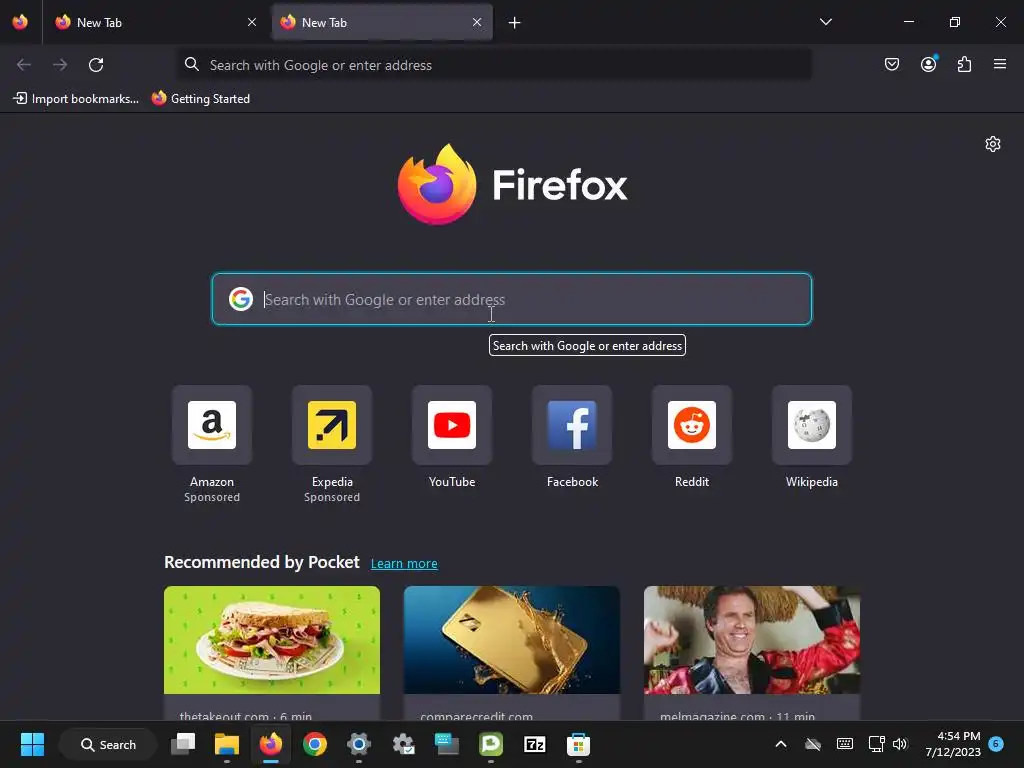The height and width of the screenshot is (768, 1024).
Task: Go back with the back arrow
Action: (24, 65)
